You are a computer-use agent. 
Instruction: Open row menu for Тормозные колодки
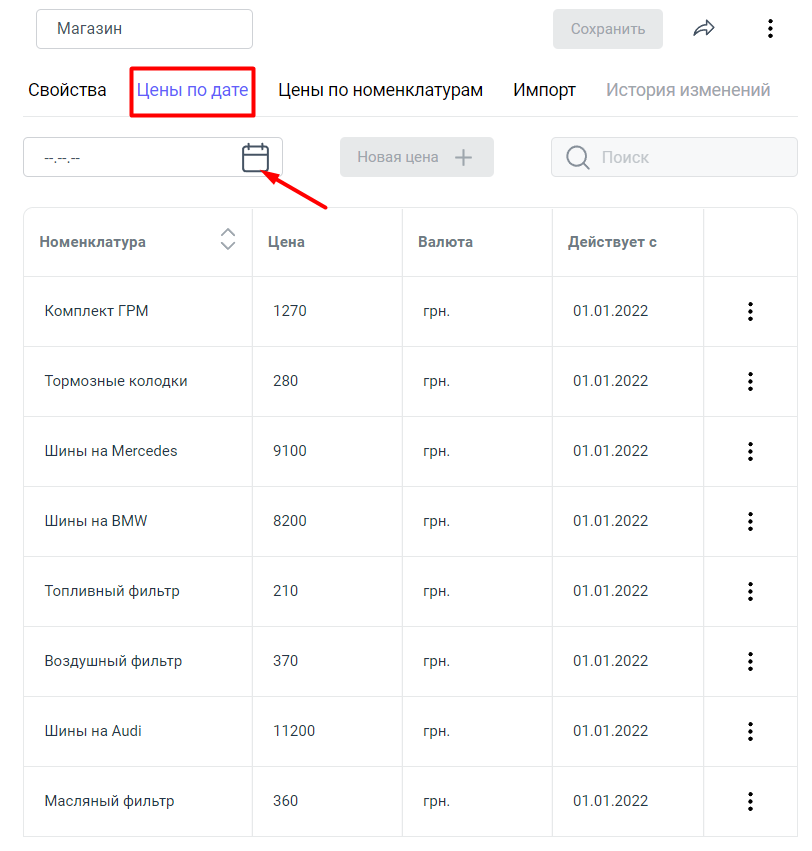[x=750, y=381]
